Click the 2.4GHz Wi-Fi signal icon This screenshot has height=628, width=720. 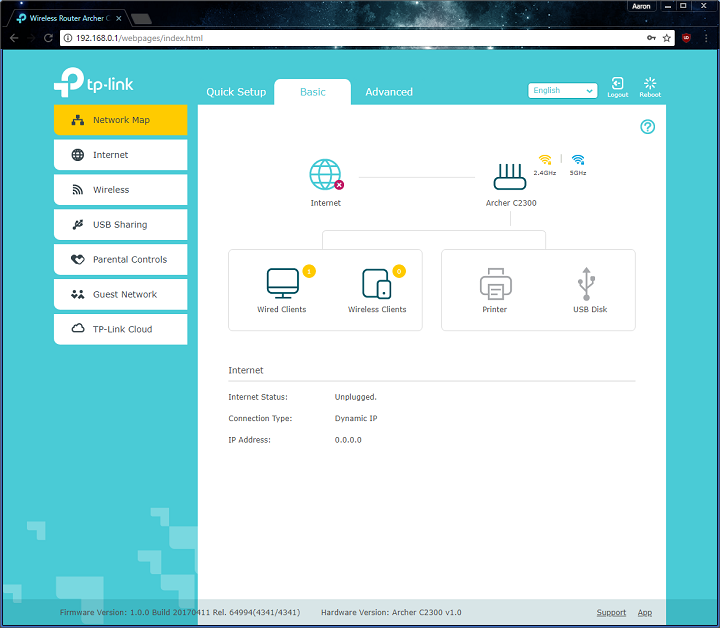point(545,160)
